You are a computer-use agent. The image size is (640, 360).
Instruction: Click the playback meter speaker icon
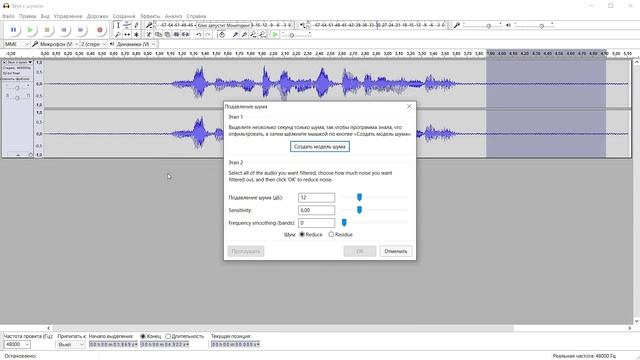[x=302, y=25]
